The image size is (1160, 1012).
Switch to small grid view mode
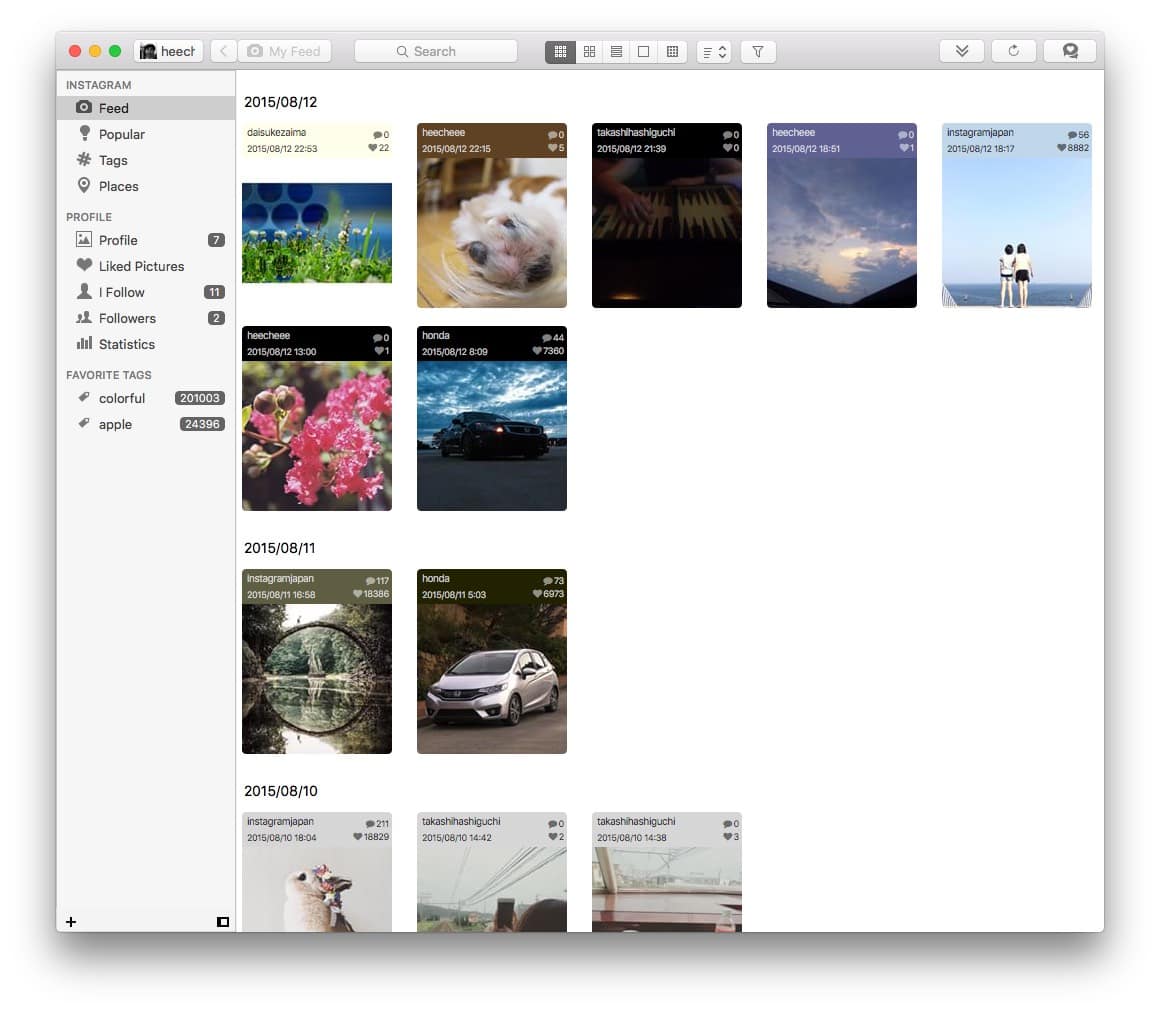560,51
